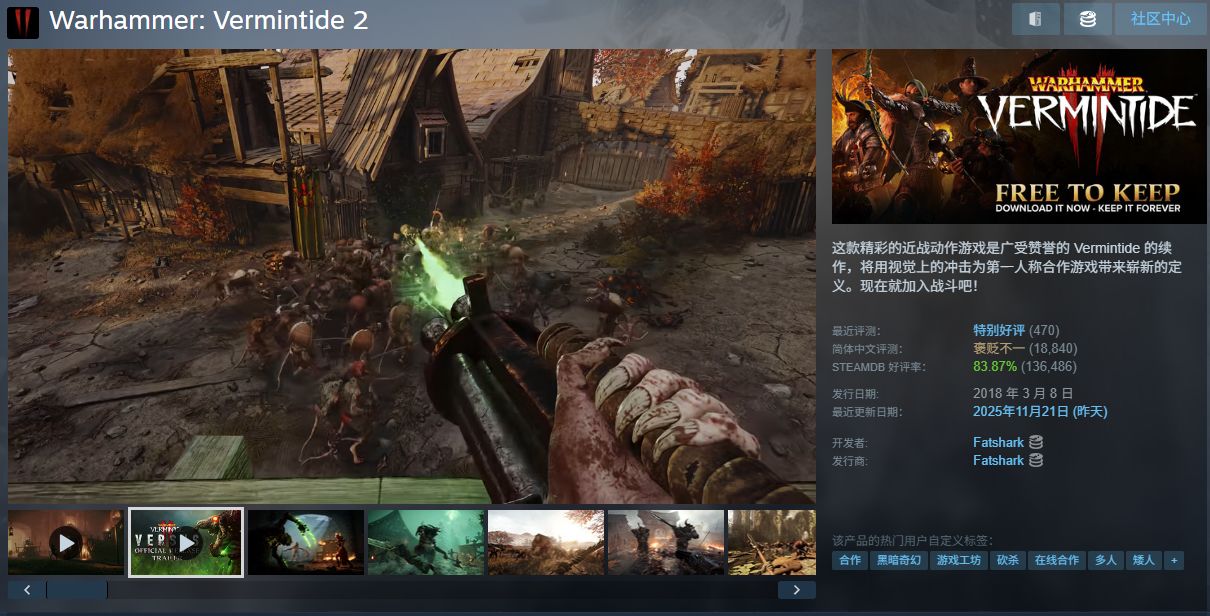This screenshot has height=616, width=1210.
Task: Click the SteamDB icon next to publisher Fatshark
Action: (1036, 460)
